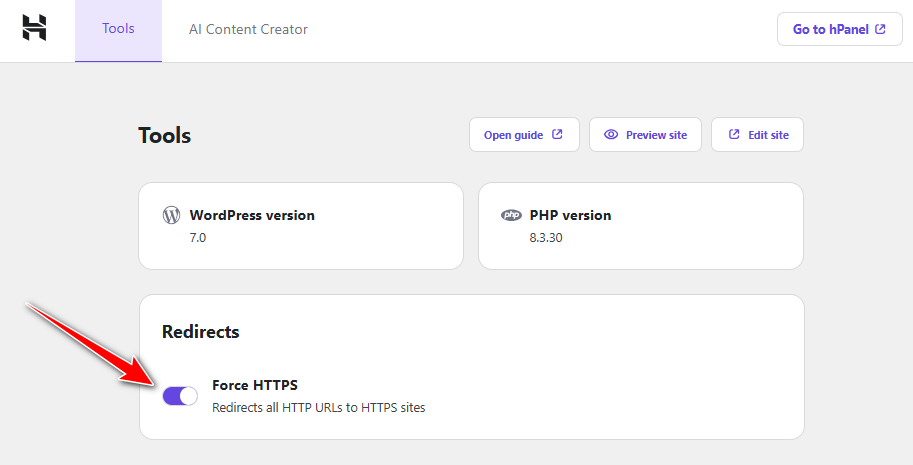
Task: Click the WordPress version label
Action: coord(252,215)
